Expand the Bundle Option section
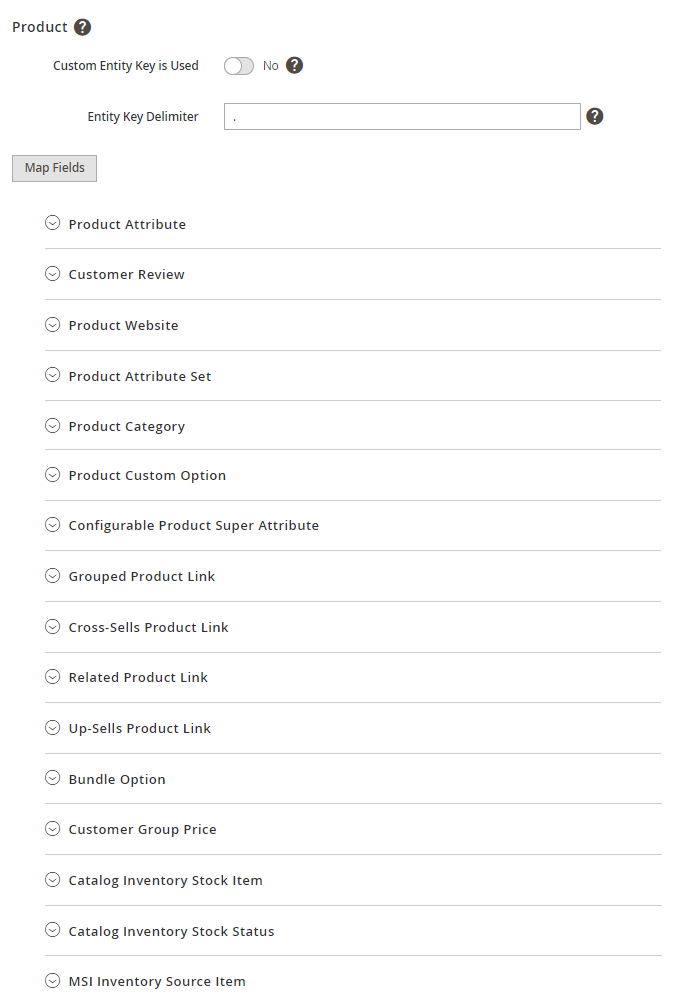This screenshot has width=685, height=1000. (x=117, y=779)
